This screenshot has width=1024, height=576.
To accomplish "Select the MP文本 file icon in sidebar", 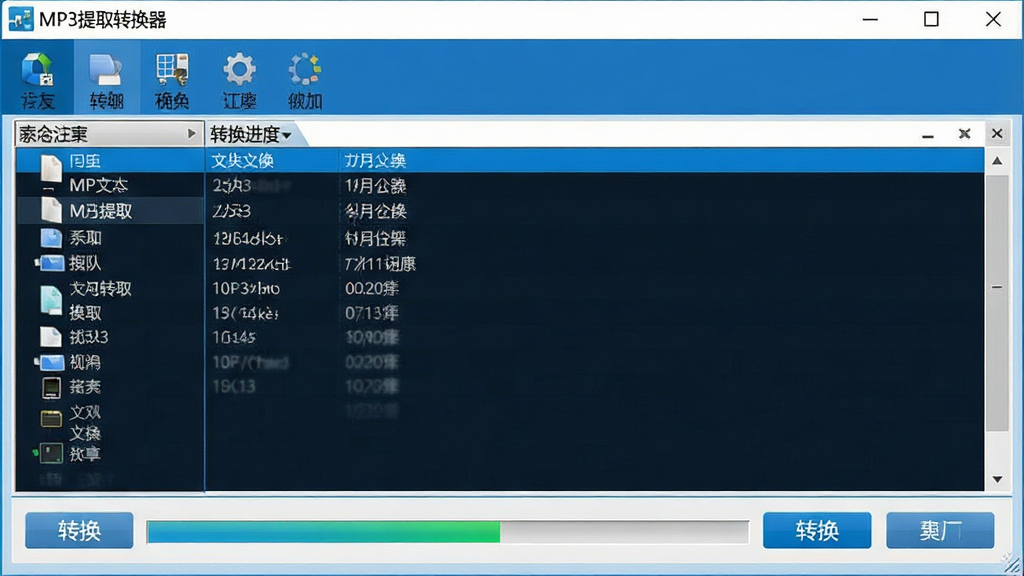I will tap(49, 185).
